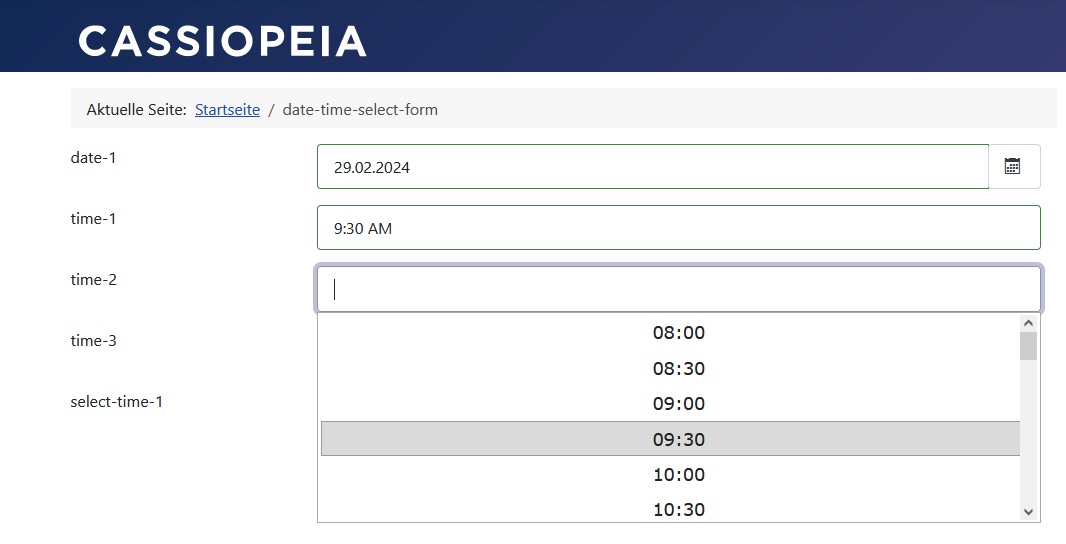Viewport: 1066px width, 544px height.
Task: Click the time-3 field label
Action: [94, 341]
